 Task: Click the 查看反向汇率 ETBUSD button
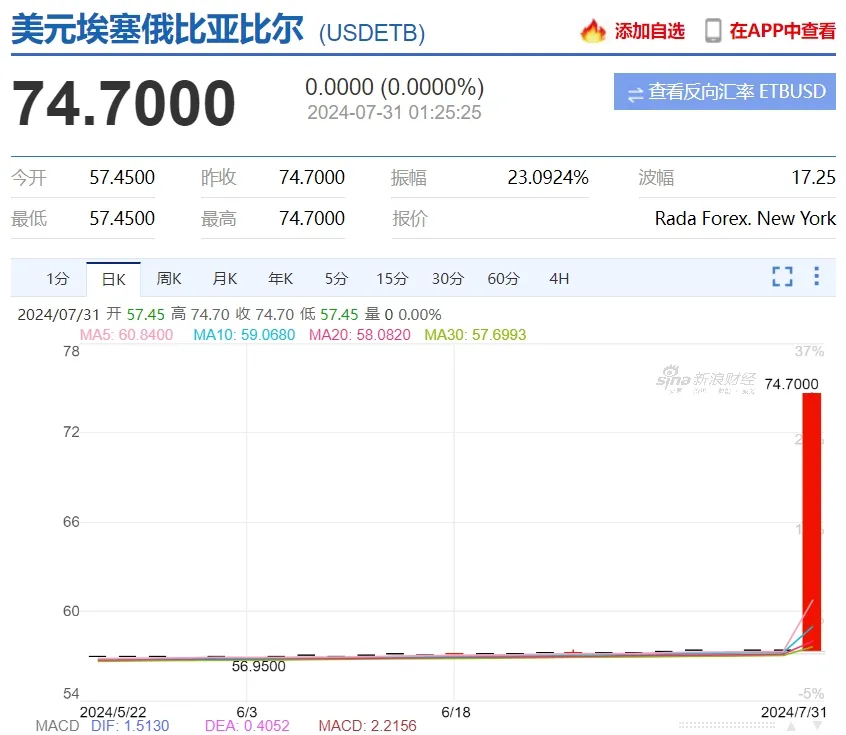(x=724, y=91)
